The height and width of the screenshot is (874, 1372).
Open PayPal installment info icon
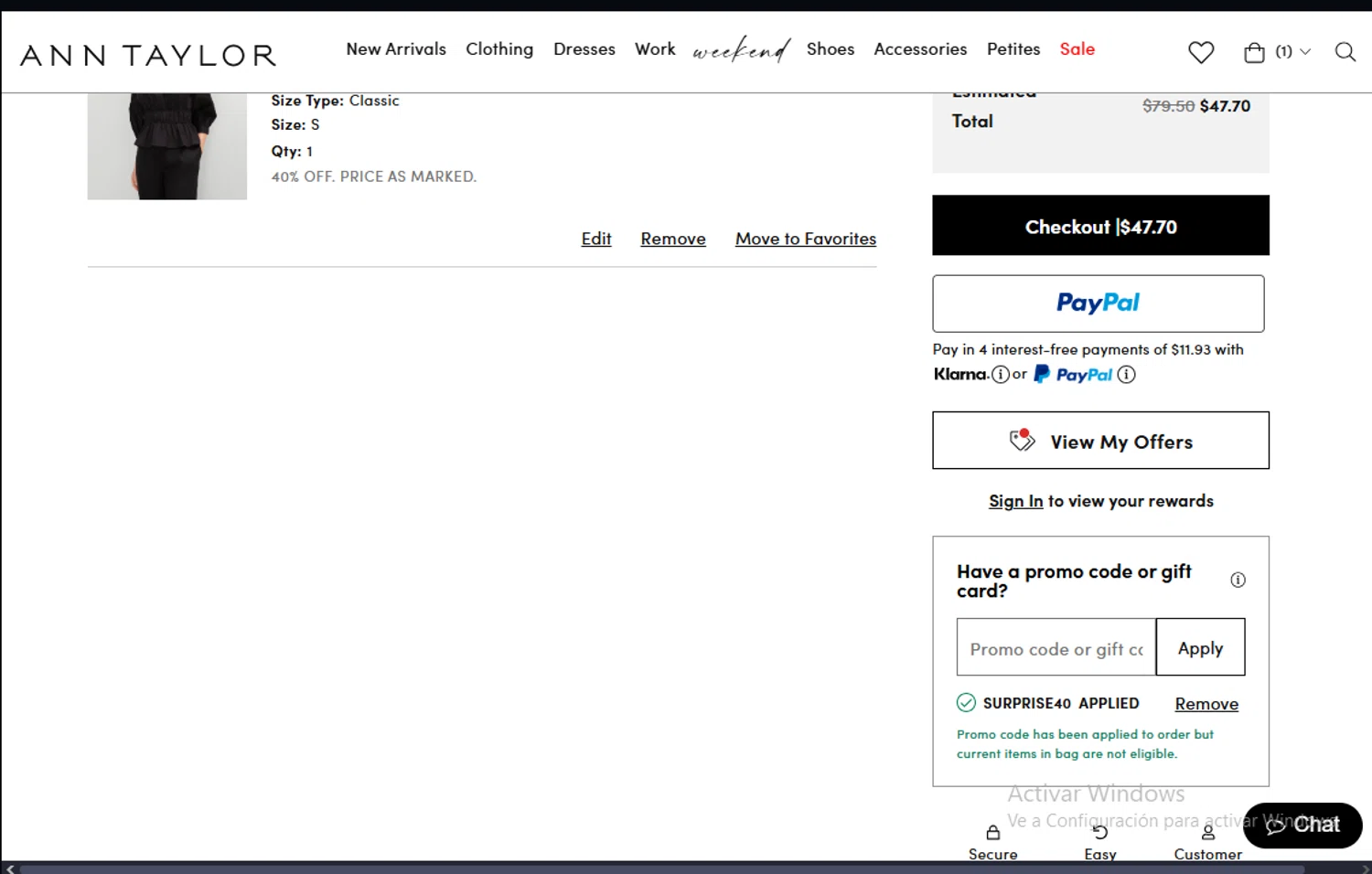pyautogui.click(x=1127, y=374)
